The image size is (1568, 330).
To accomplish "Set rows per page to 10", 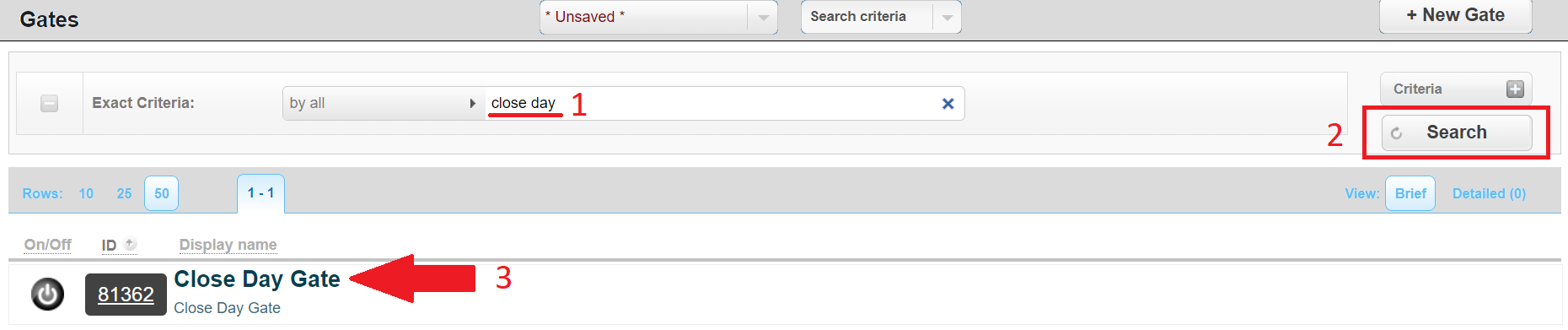I will [86, 193].
